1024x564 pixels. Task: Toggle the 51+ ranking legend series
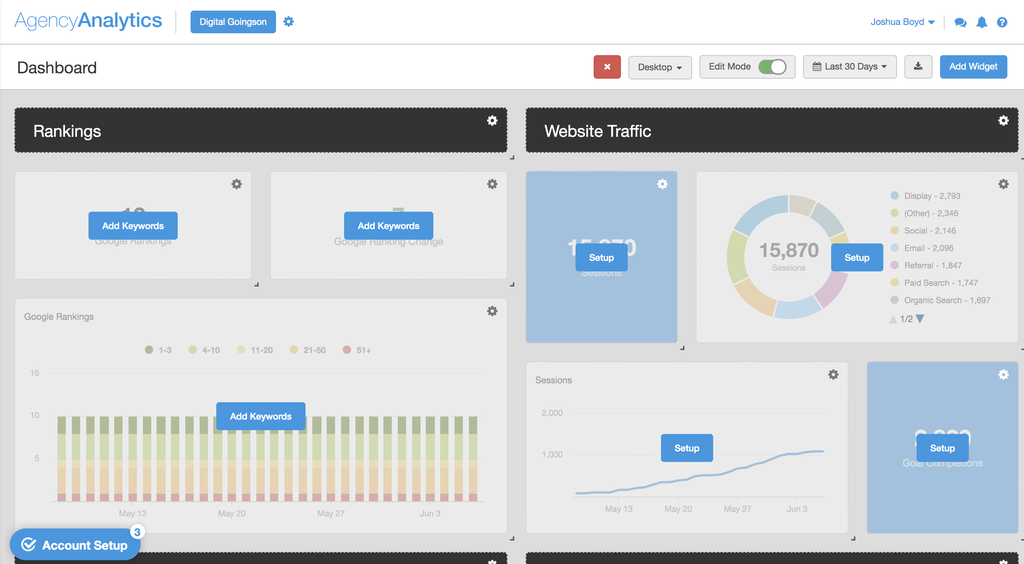(356, 350)
